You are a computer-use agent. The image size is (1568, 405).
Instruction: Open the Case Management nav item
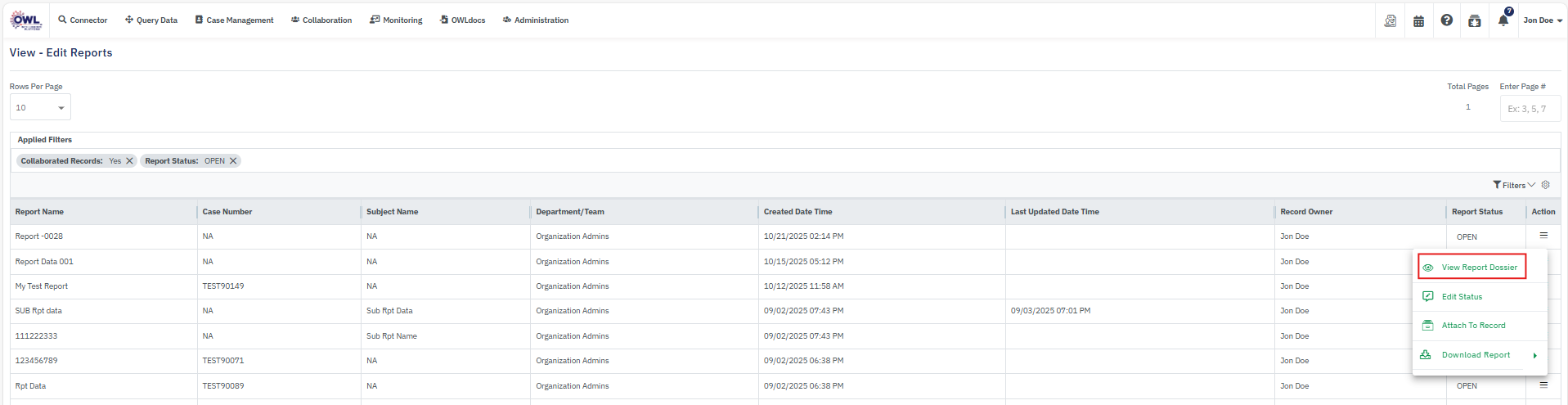[234, 20]
